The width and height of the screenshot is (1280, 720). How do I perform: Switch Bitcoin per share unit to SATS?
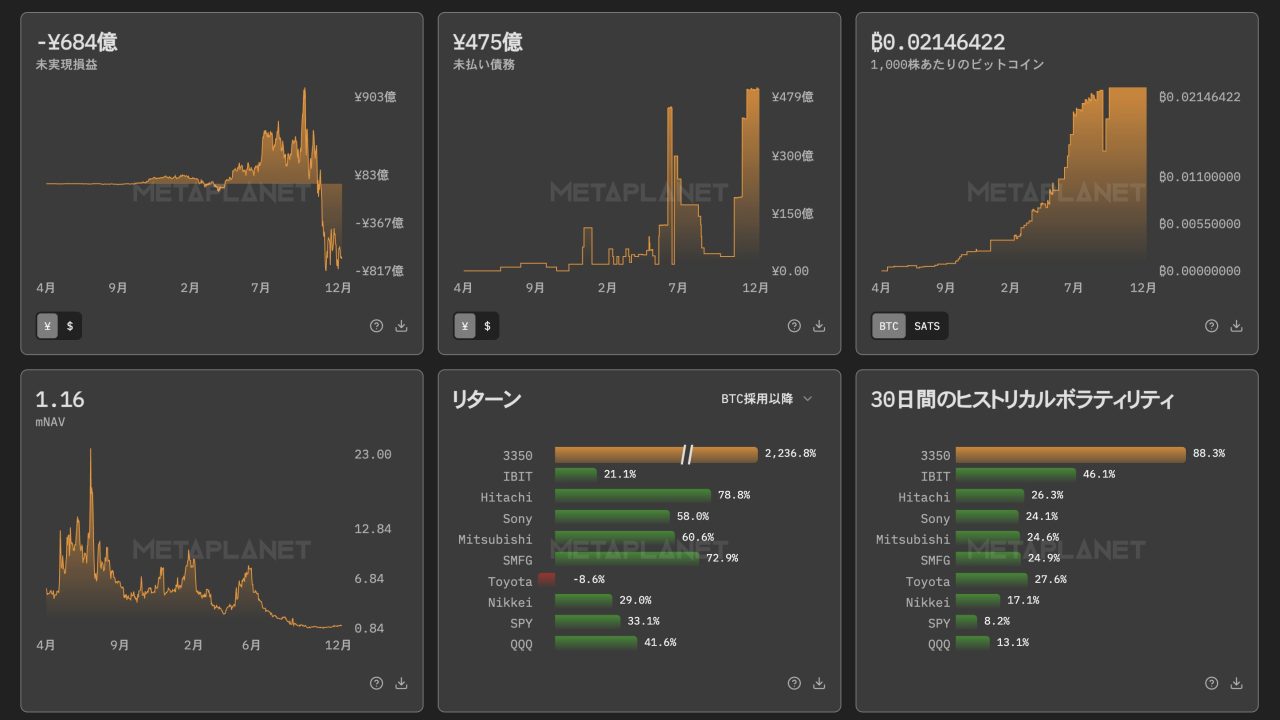point(927,326)
